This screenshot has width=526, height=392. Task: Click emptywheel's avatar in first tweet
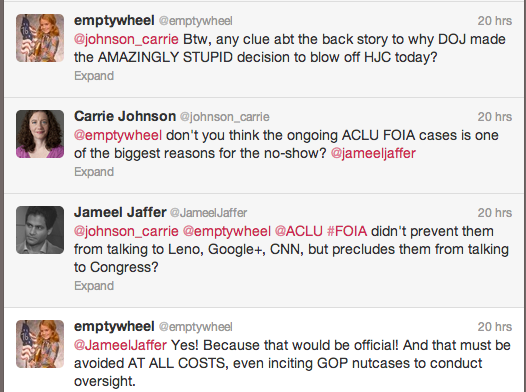40,38
